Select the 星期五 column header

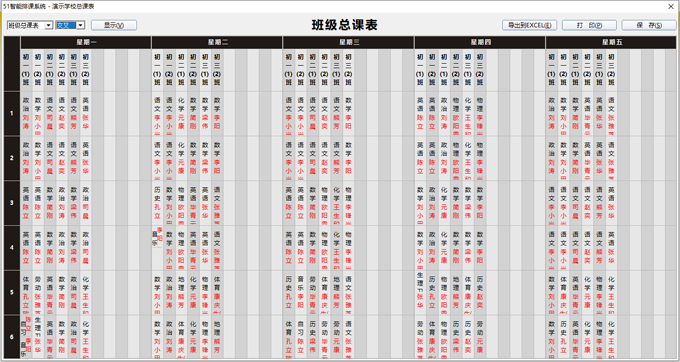pos(611,42)
